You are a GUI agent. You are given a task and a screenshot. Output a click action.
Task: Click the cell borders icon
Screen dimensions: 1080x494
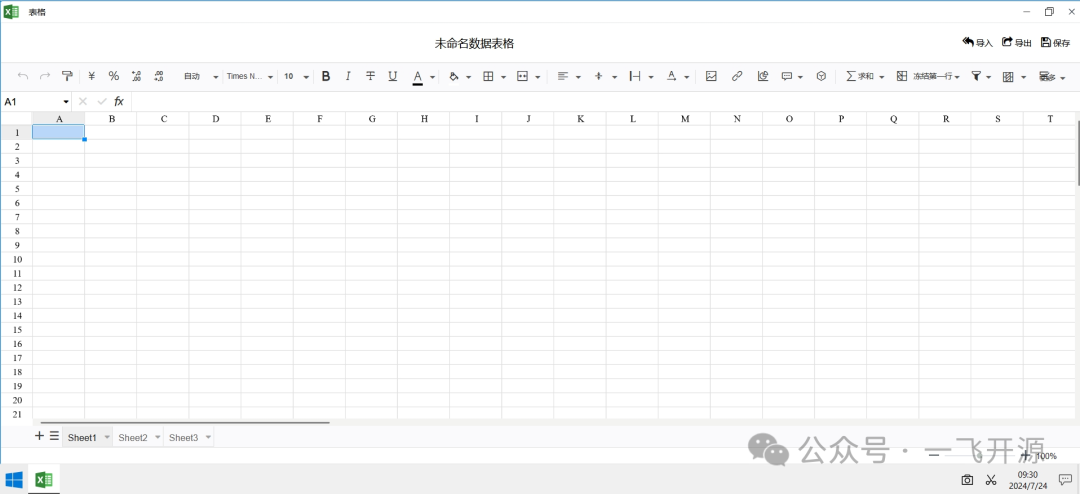[488, 76]
